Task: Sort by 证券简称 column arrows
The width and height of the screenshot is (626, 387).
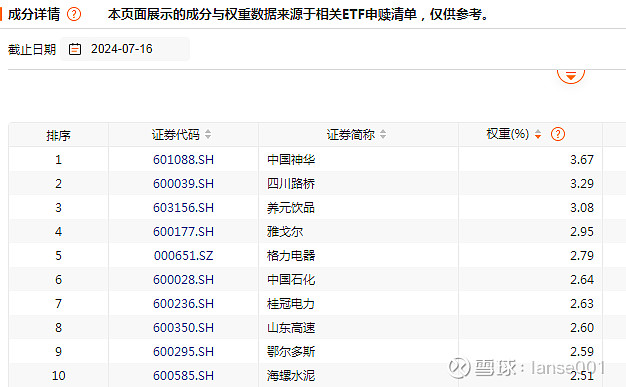Action: pos(383,134)
